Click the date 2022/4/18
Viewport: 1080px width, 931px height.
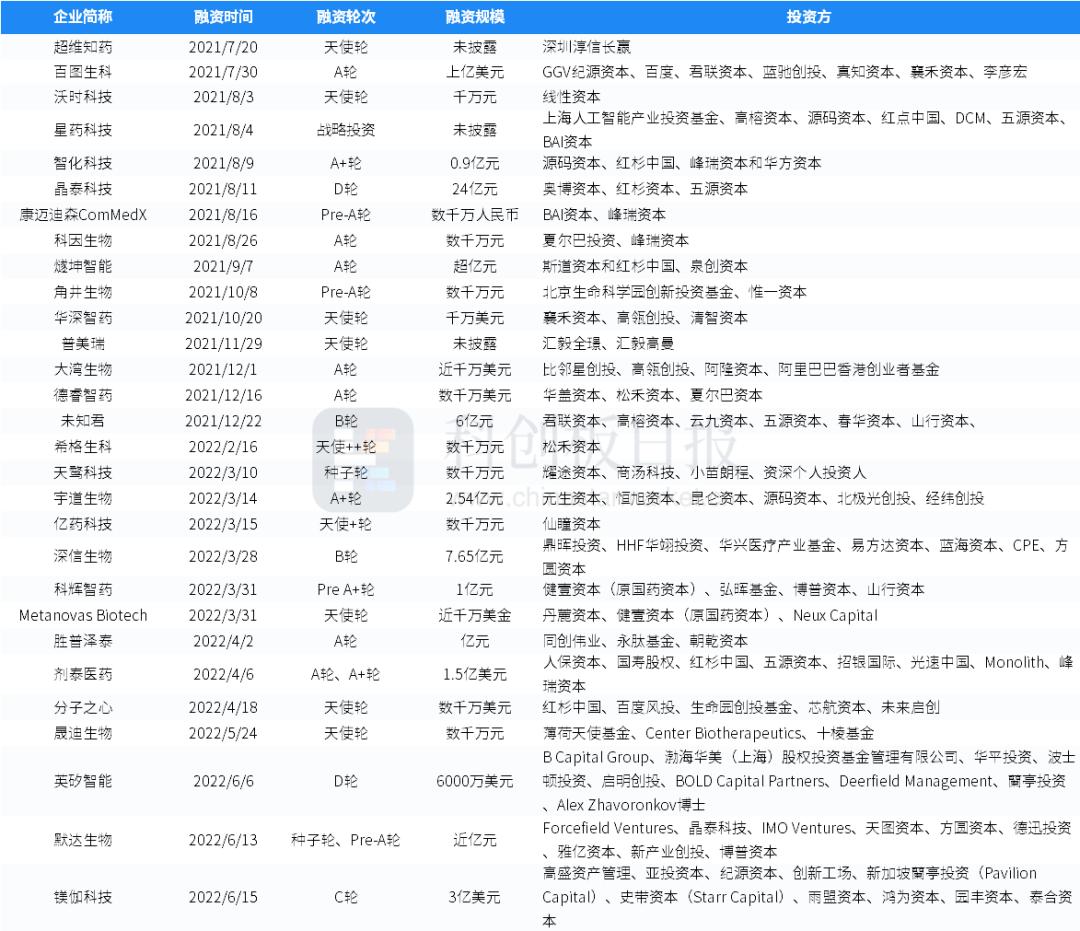(223, 707)
